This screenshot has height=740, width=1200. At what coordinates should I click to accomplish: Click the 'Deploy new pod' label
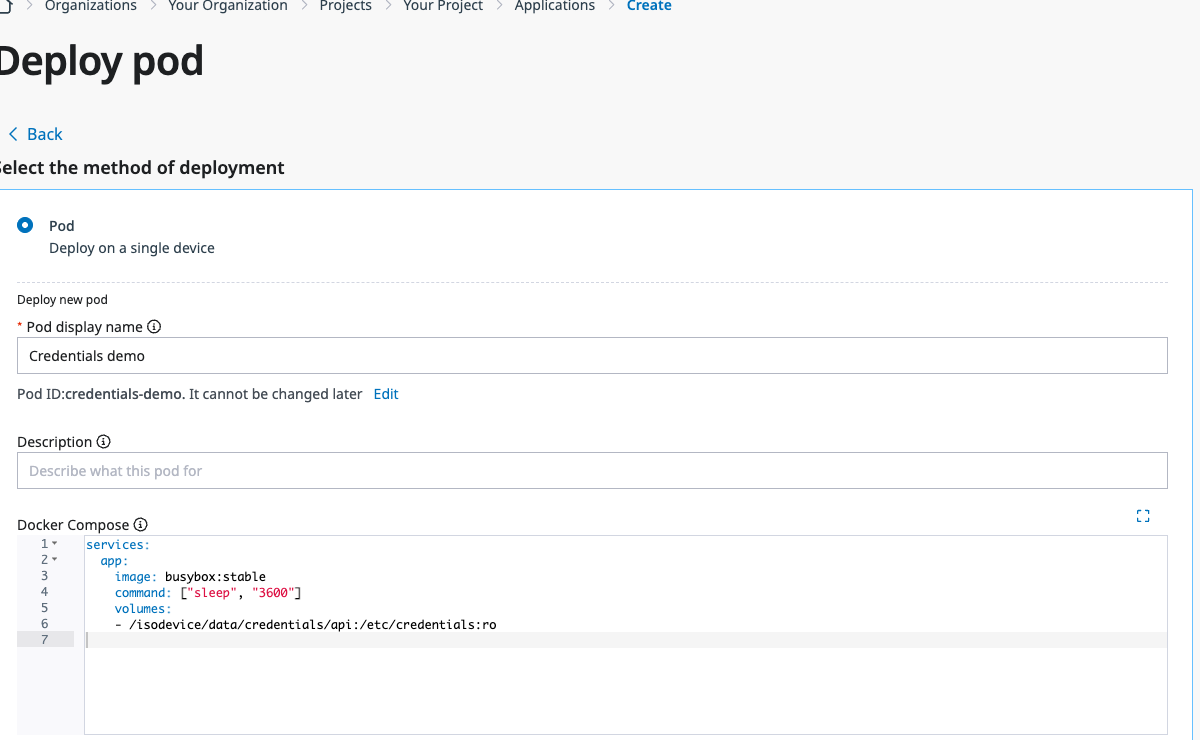(62, 300)
